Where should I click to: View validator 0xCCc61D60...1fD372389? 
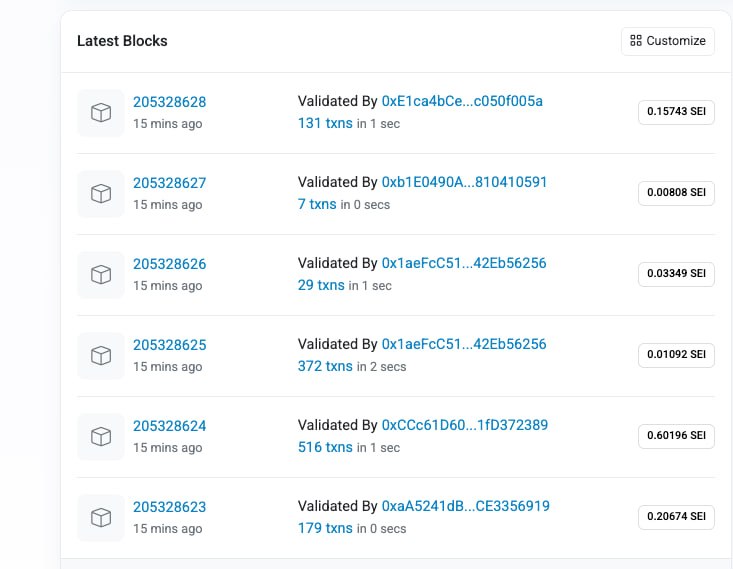[465, 425]
